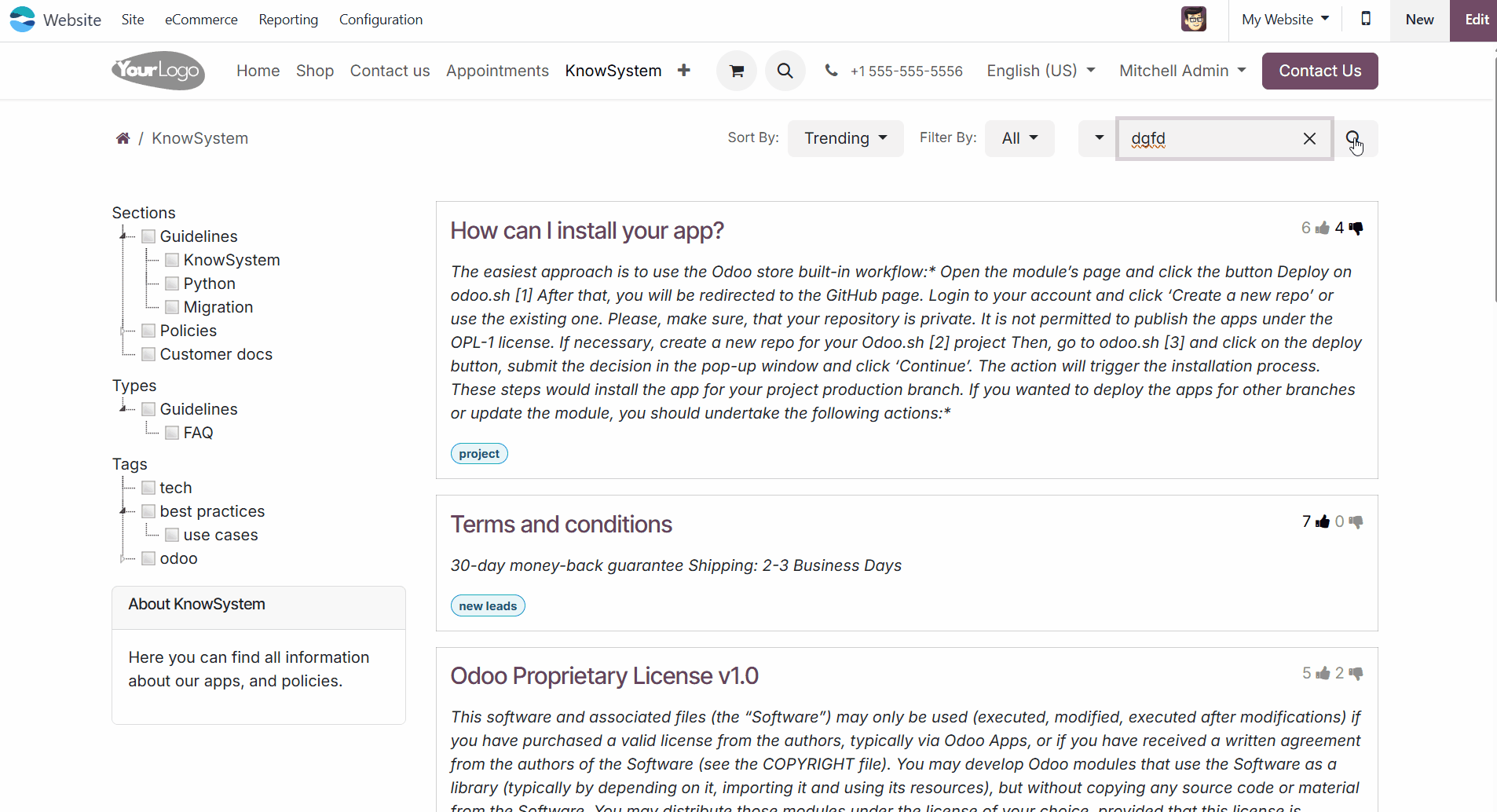Tick the FAQ type checkbox
Viewport: 1497px width, 812px height.
[x=172, y=433]
